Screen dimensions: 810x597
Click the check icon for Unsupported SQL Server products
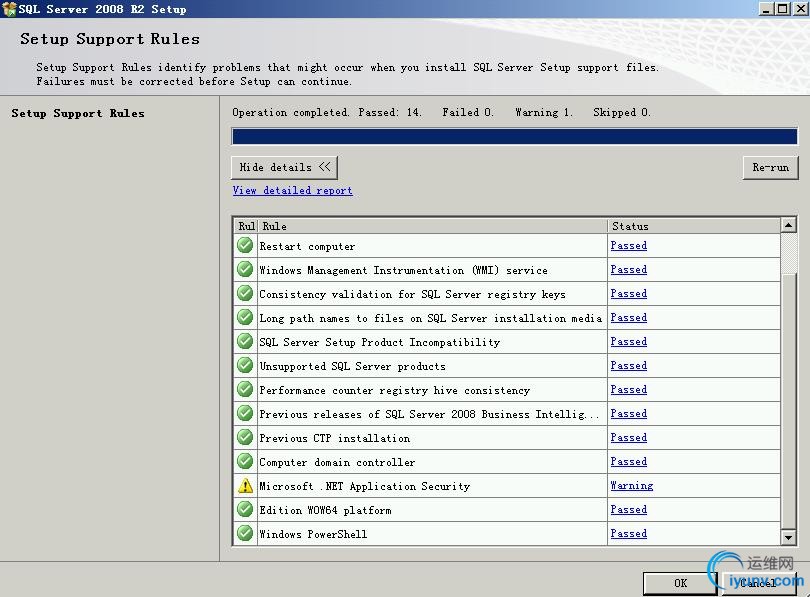245,365
